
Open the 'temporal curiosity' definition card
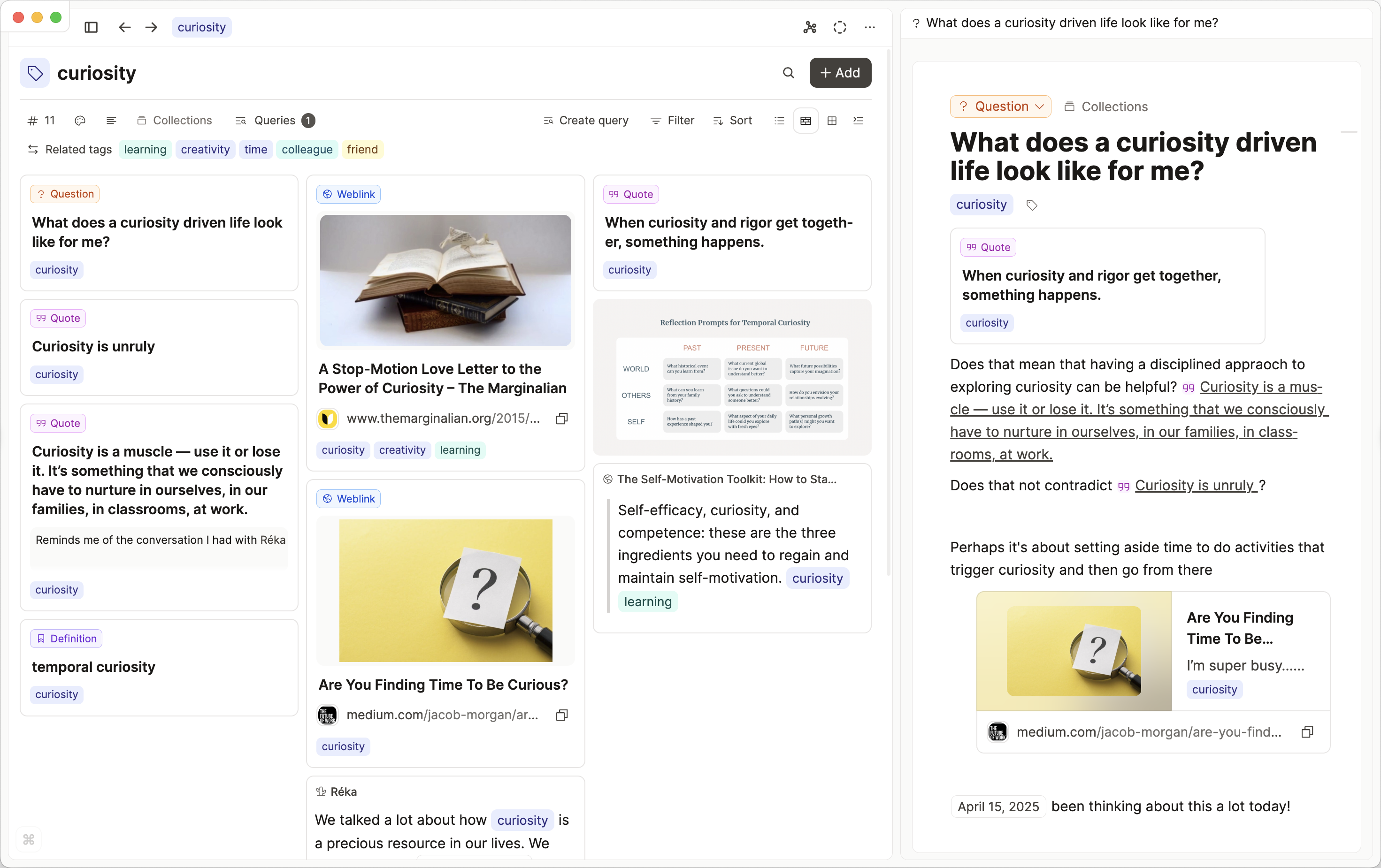(x=159, y=667)
